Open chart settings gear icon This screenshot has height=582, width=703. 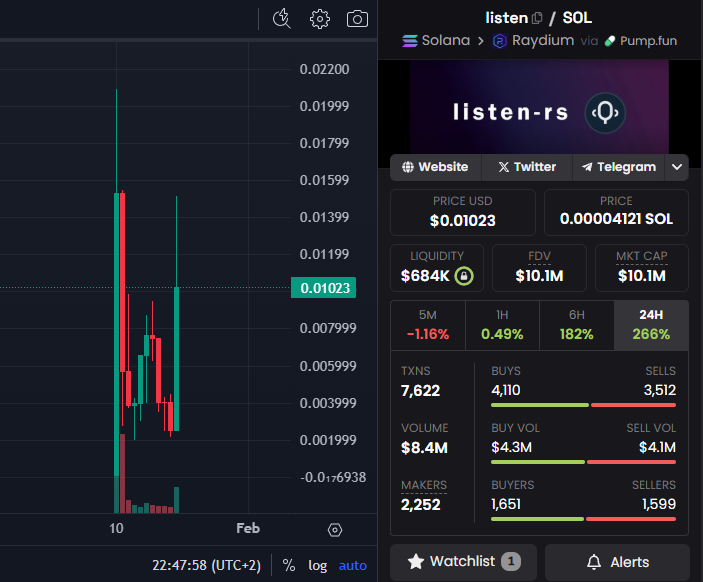coord(320,19)
